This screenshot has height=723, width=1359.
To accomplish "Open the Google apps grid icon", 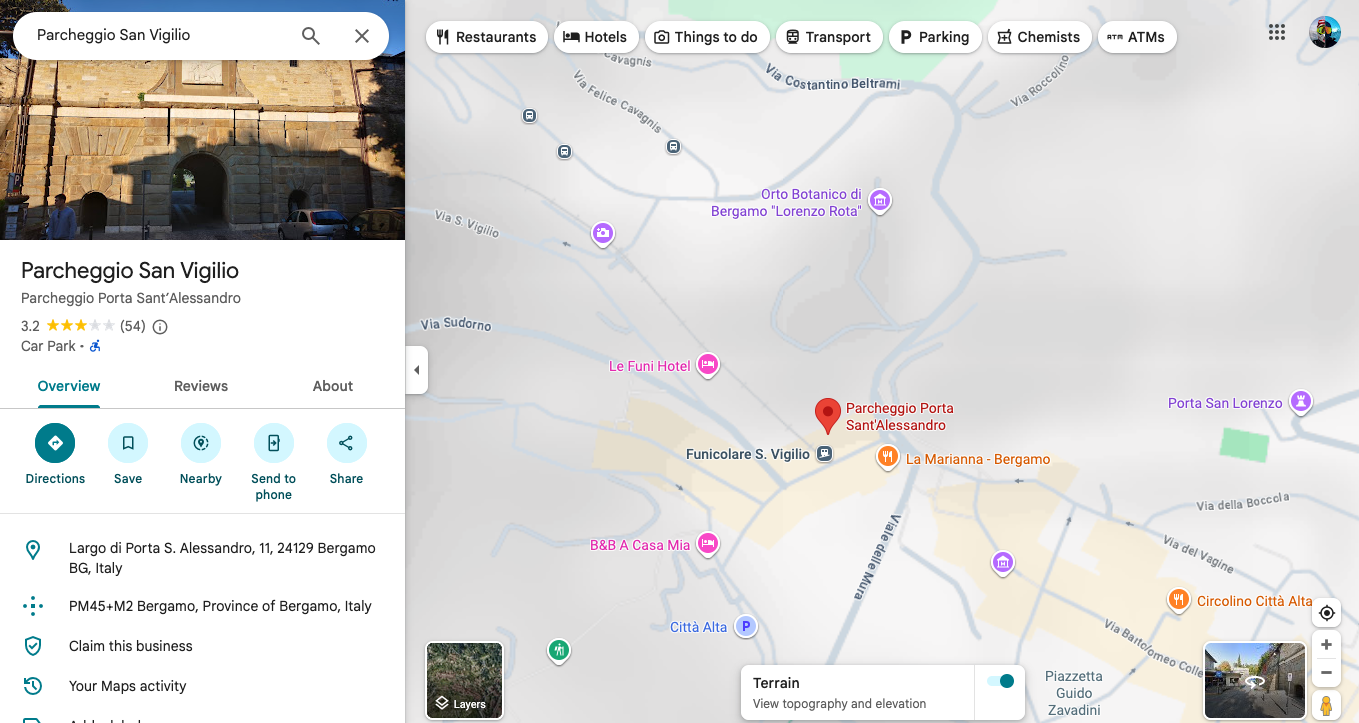I will [1277, 32].
